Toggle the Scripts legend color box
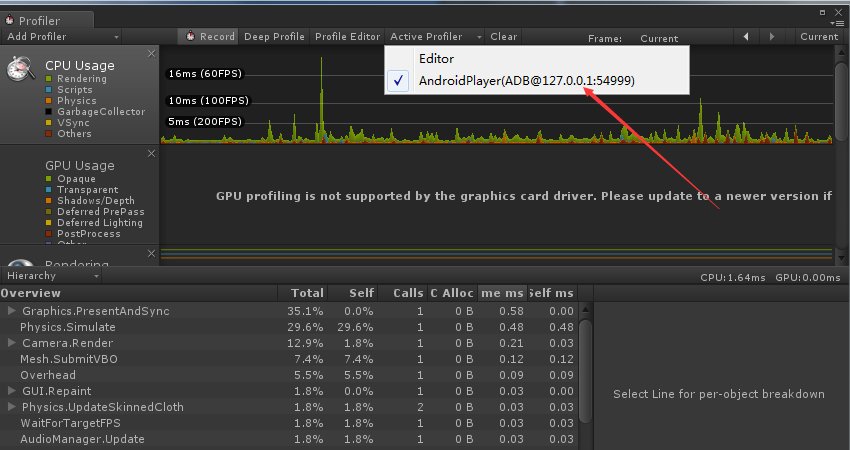 pyautogui.click(x=49, y=90)
